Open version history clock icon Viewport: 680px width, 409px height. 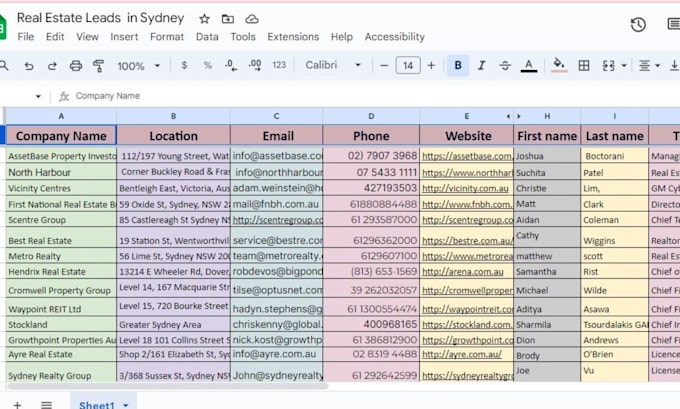[x=638, y=24]
